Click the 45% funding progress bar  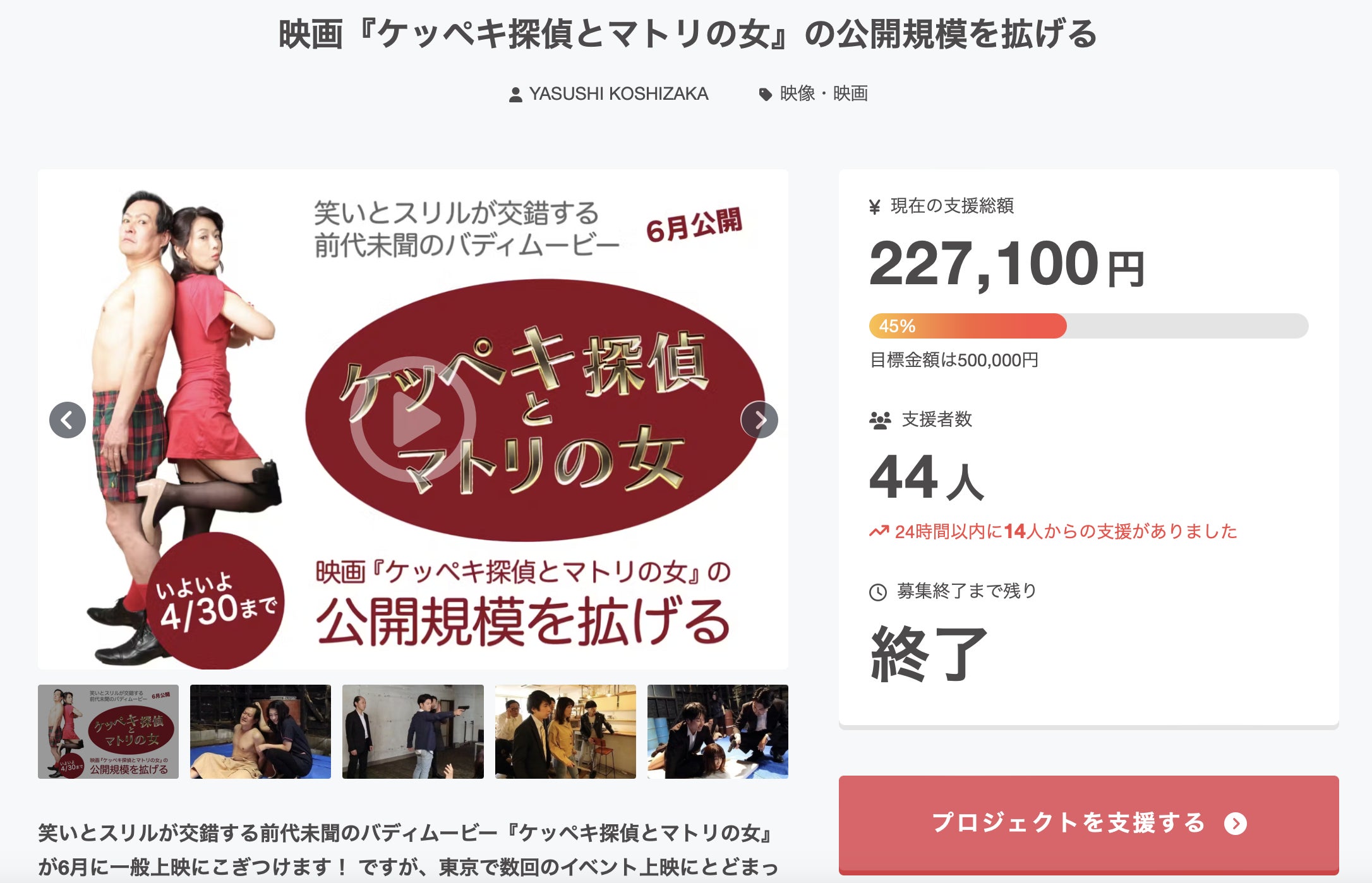click(1089, 326)
